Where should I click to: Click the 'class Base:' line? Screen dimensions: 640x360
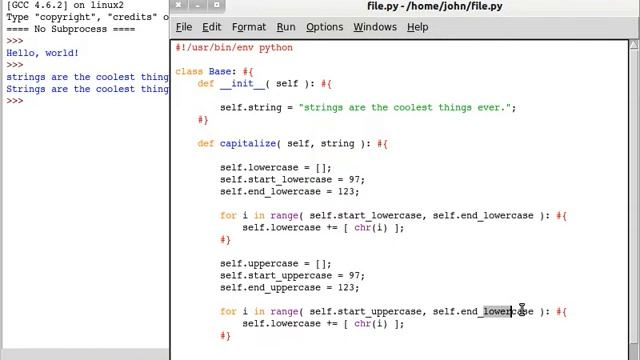pos(214,71)
